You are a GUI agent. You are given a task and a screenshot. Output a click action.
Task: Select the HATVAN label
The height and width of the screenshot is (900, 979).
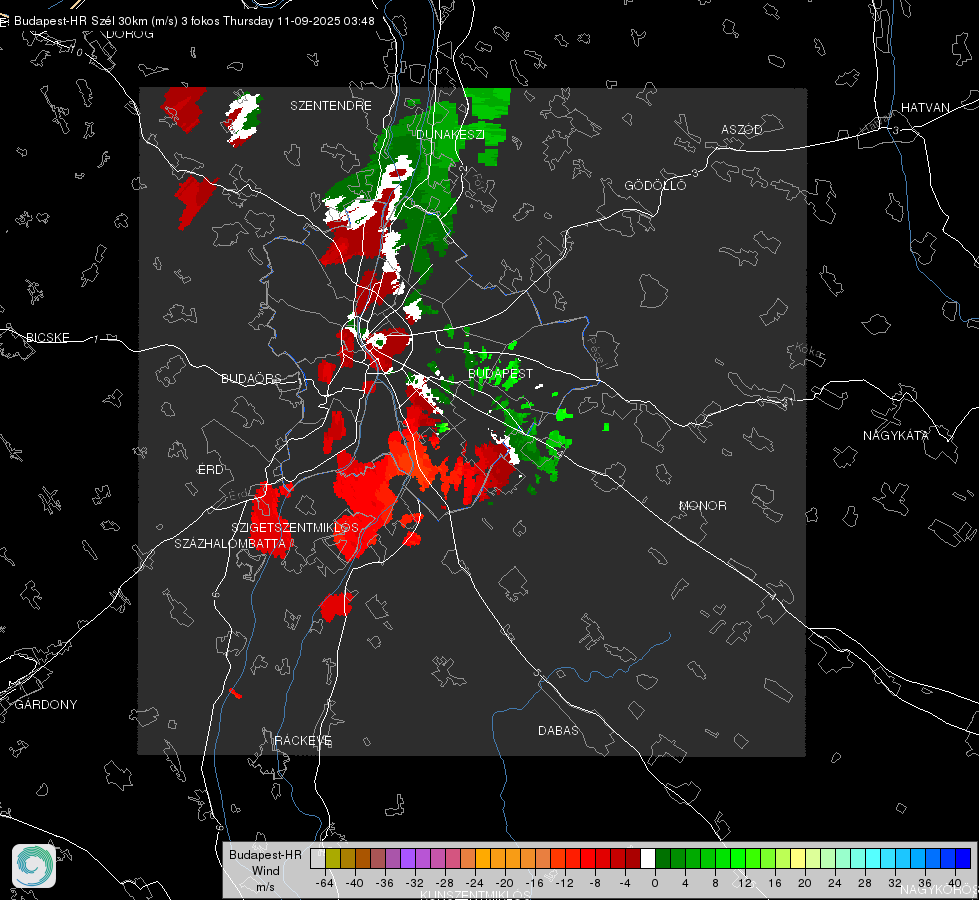(925, 107)
